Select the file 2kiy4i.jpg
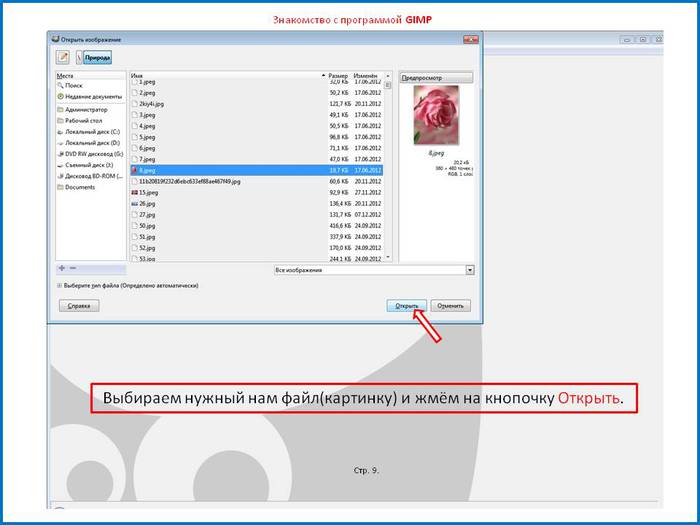This screenshot has width=700, height=525. pos(257,104)
